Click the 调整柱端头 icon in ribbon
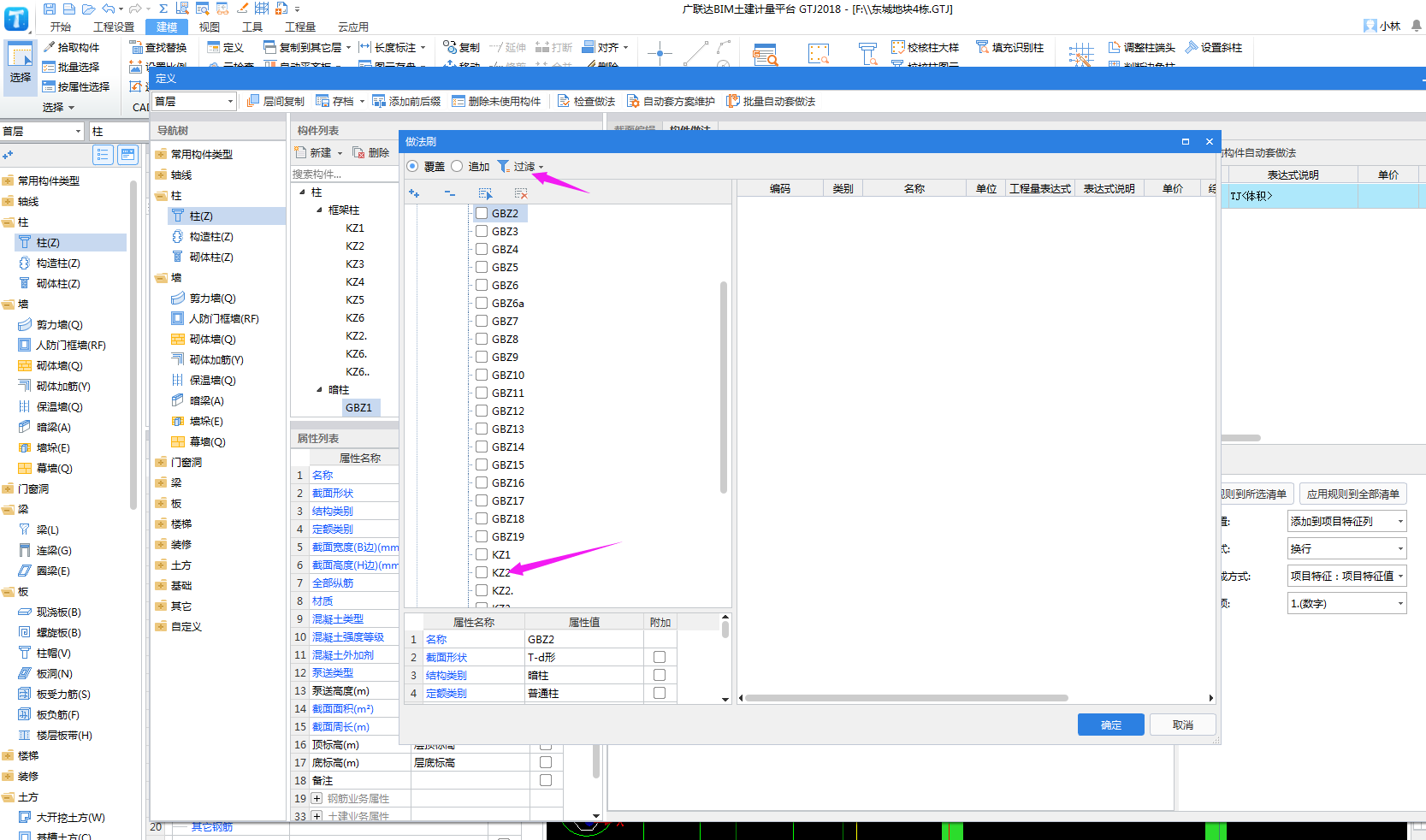The width and height of the screenshot is (1426, 840). pos(1114,47)
